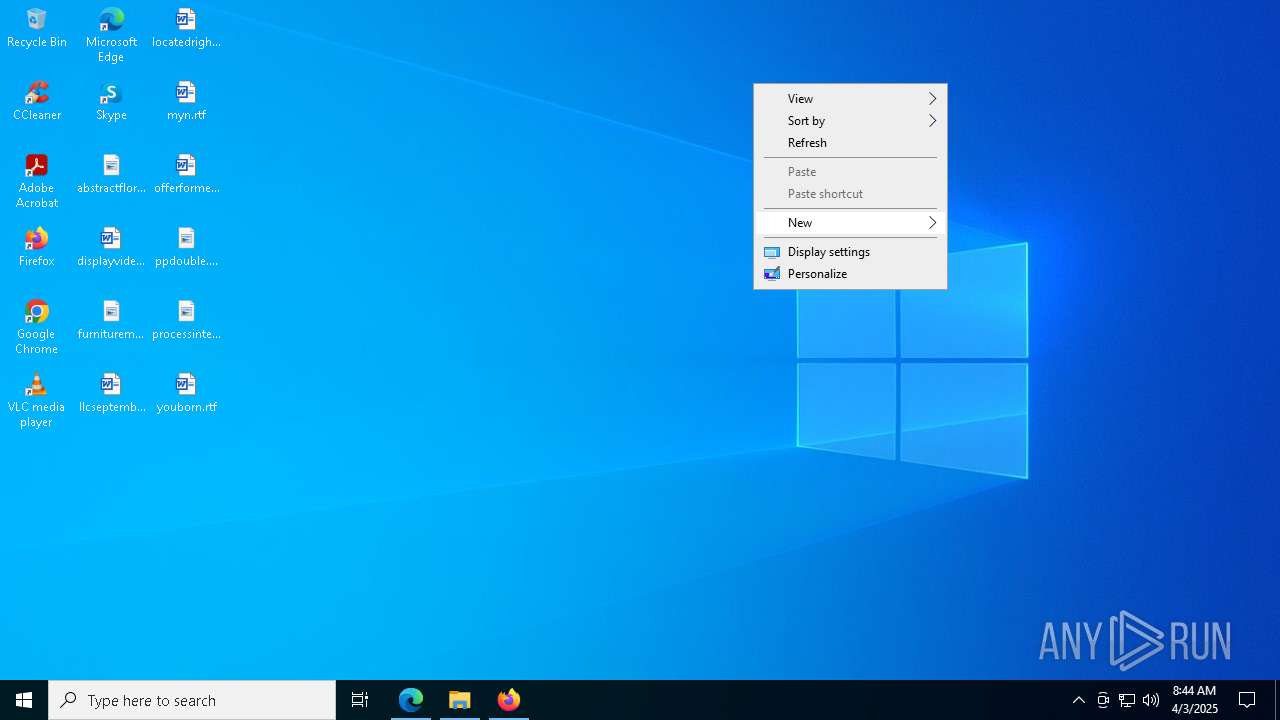Select the locatedrigh... document icon
Viewport: 1280px width, 720px height.
pyautogui.click(x=186, y=28)
